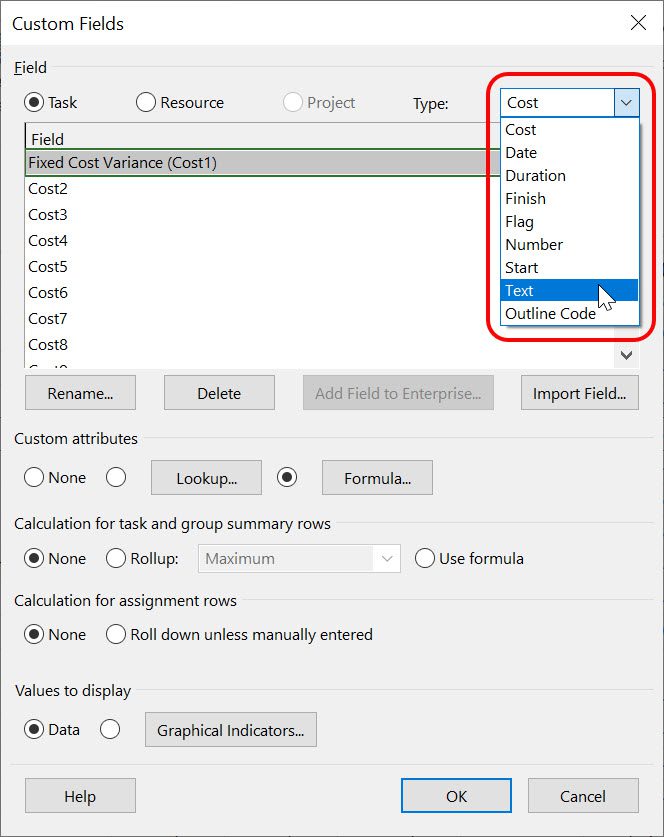Select the Resource radio button

click(146, 102)
